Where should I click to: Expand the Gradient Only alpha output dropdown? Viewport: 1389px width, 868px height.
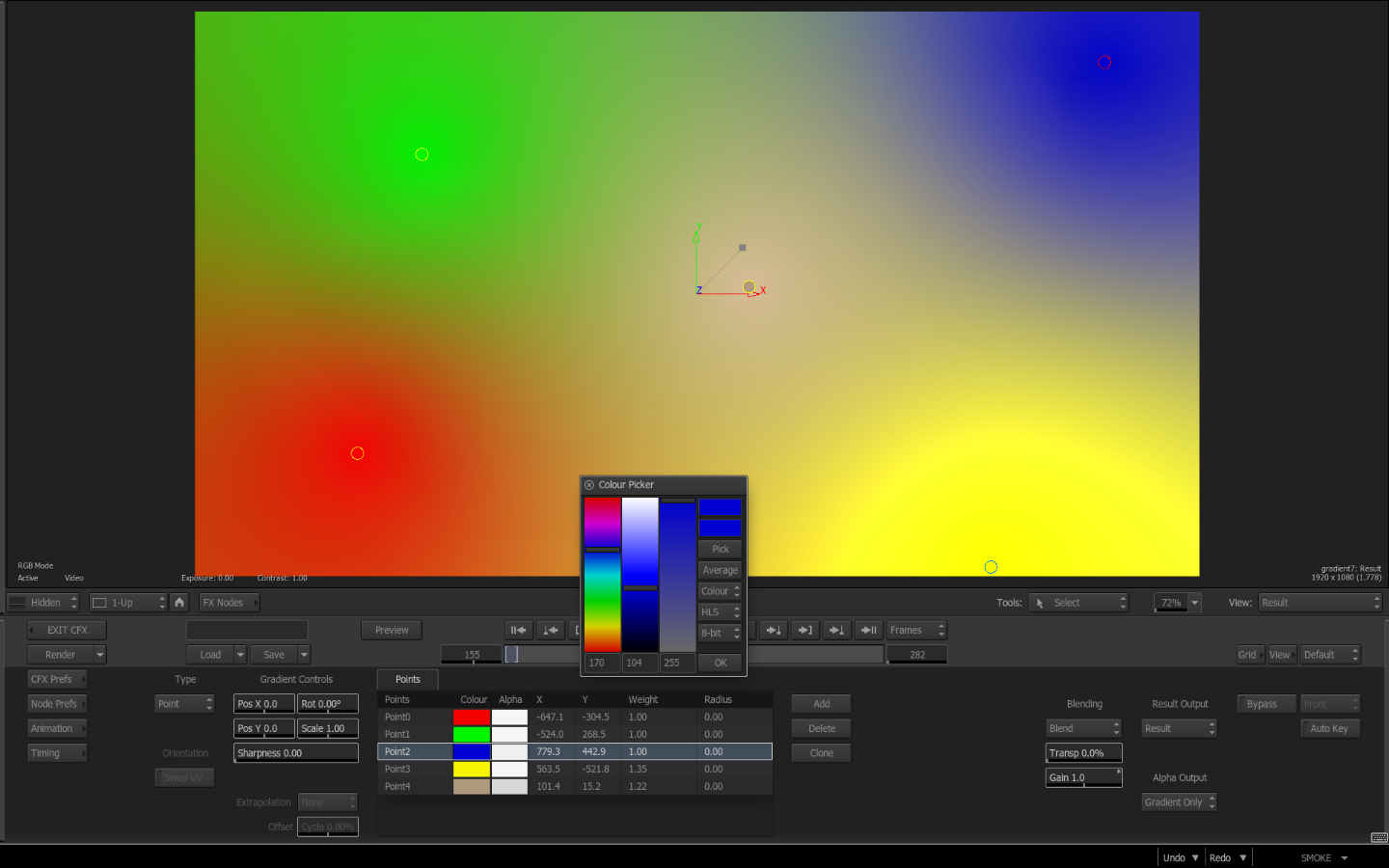pyautogui.click(x=1179, y=802)
